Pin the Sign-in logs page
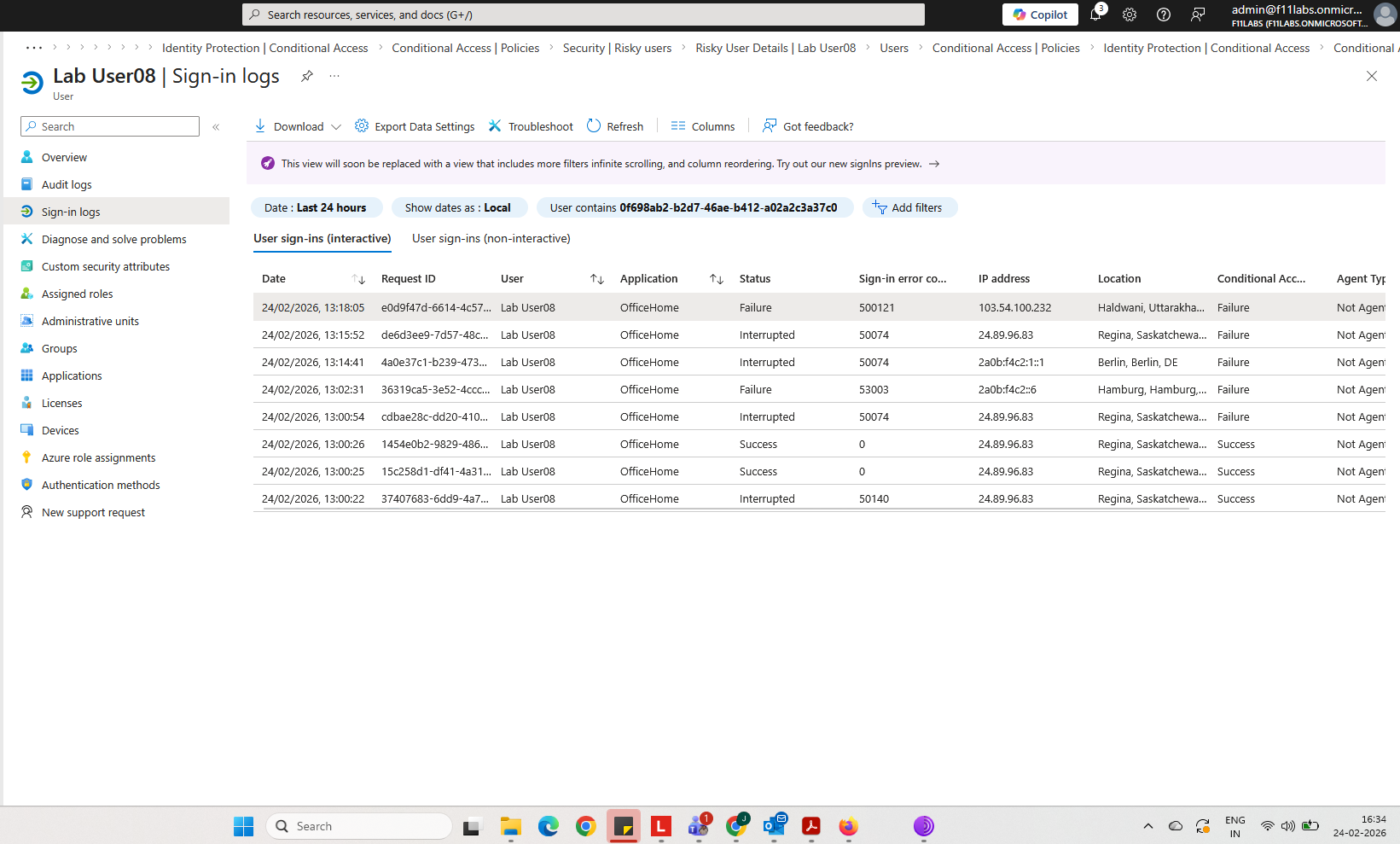Screen dimensions: 1400x844 [307, 76]
